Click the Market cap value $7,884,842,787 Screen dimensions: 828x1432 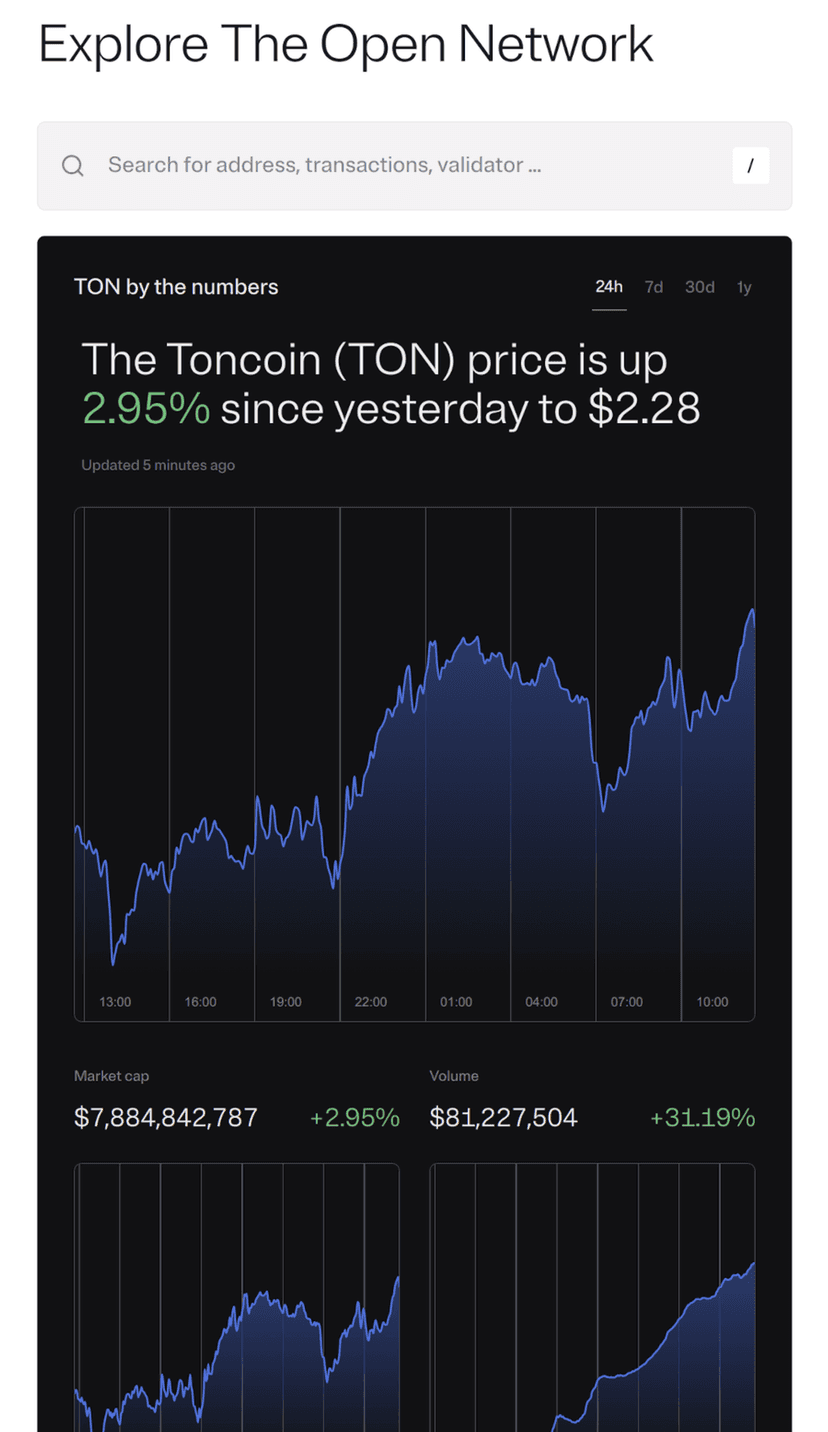pyautogui.click(x=166, y=1117)
